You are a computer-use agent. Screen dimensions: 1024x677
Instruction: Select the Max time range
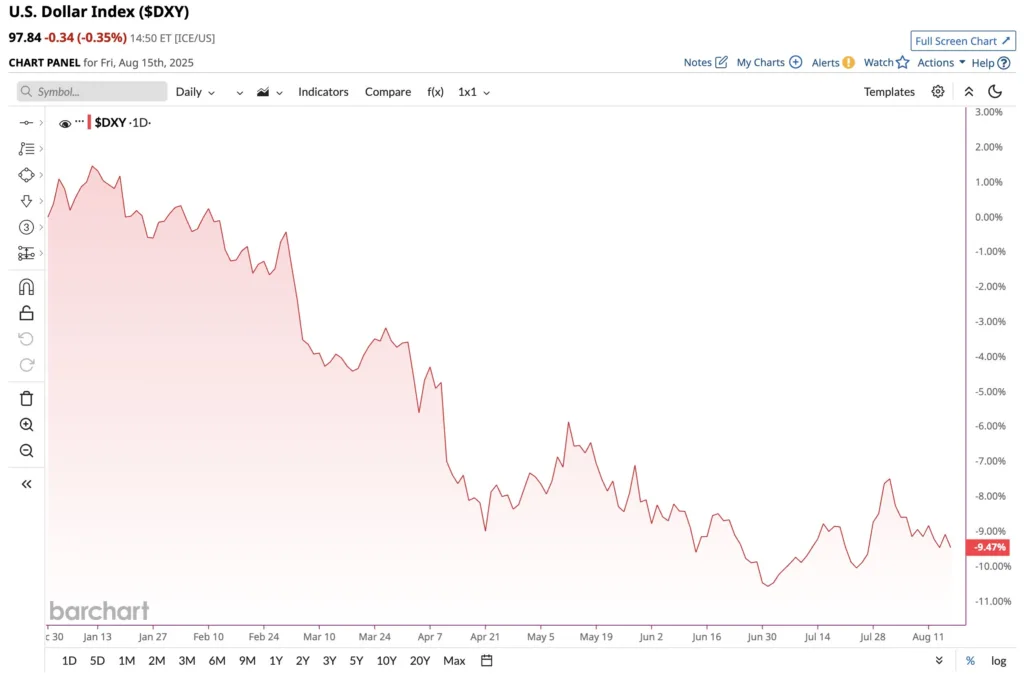point(454,661)
